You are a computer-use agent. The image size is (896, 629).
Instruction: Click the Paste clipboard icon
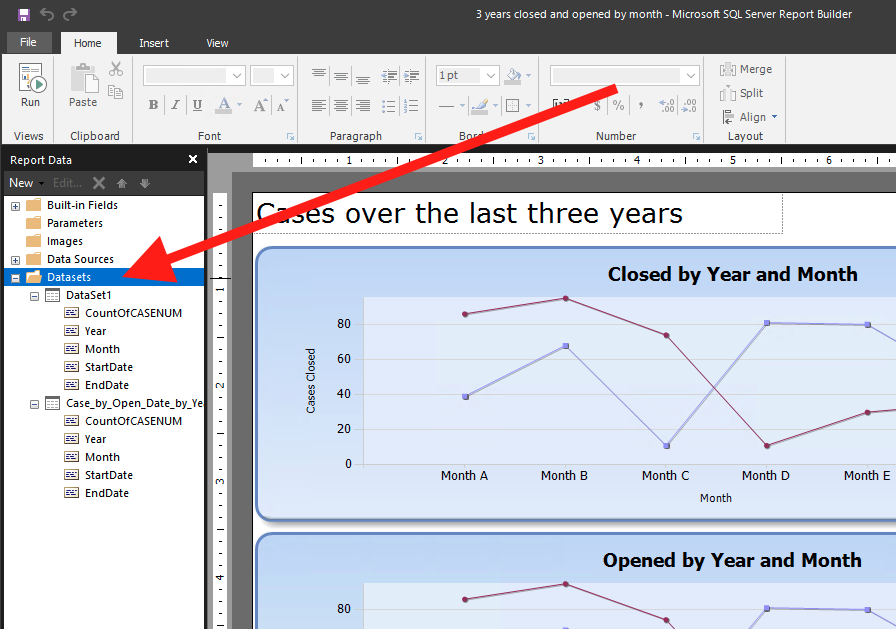[x=83, y=85]
